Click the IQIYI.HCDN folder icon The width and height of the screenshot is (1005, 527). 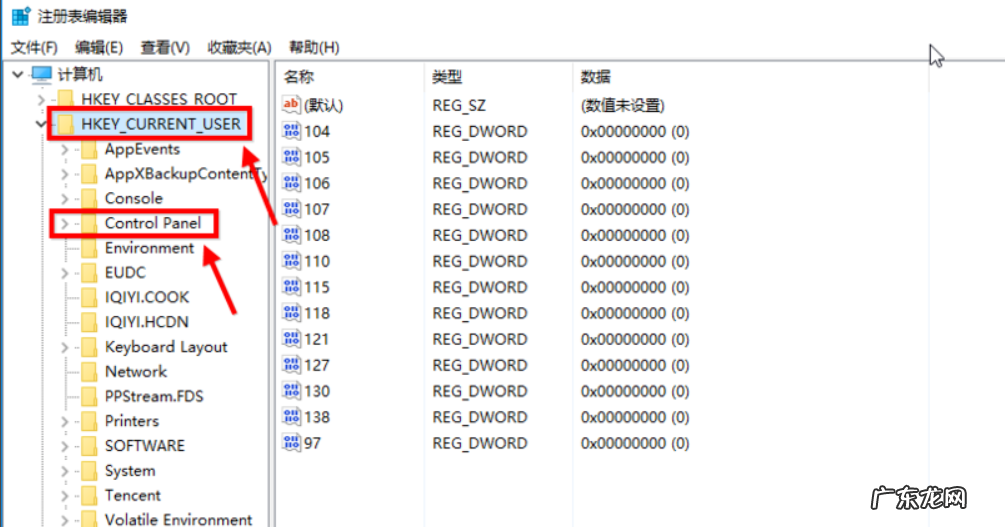tap(90, 322)
